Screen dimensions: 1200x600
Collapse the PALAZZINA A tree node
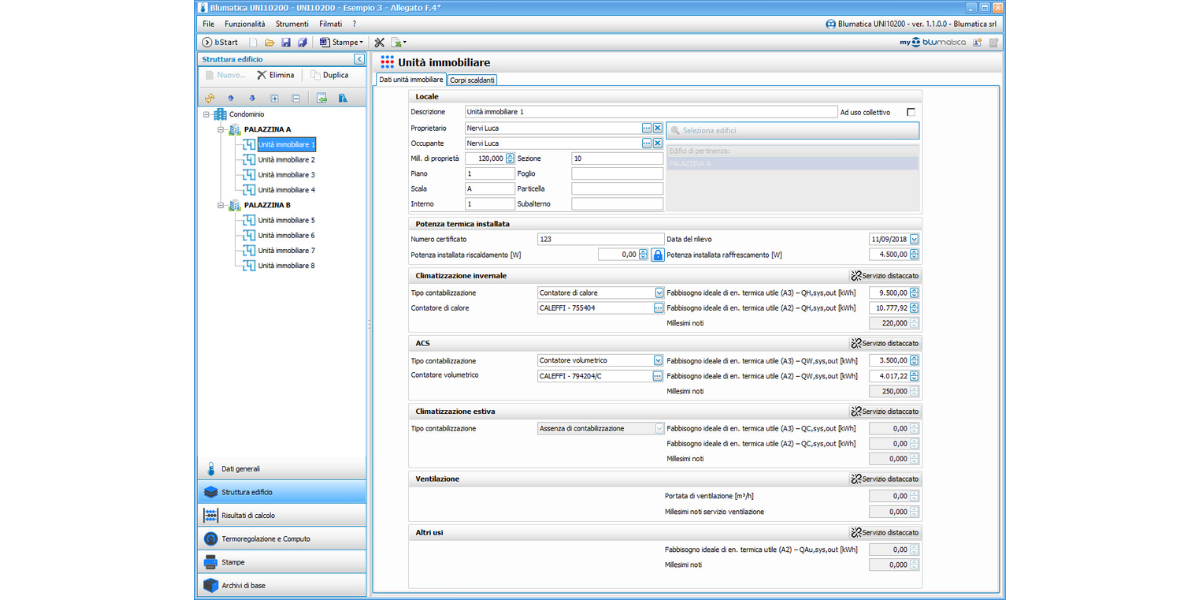coord(220,130)
